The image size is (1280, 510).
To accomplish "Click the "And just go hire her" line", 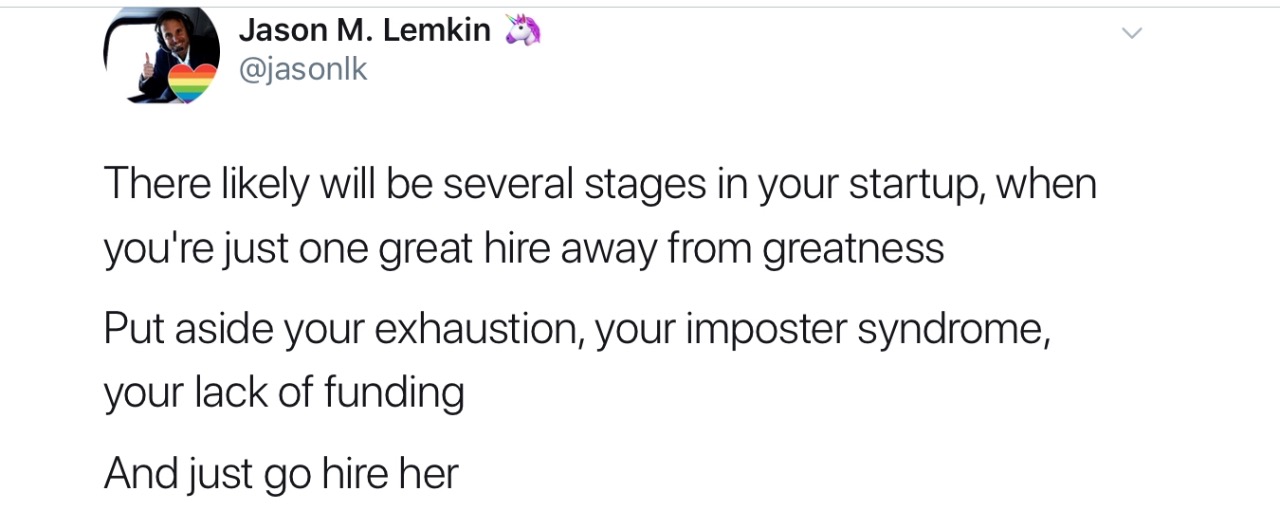I will point(281,472).
